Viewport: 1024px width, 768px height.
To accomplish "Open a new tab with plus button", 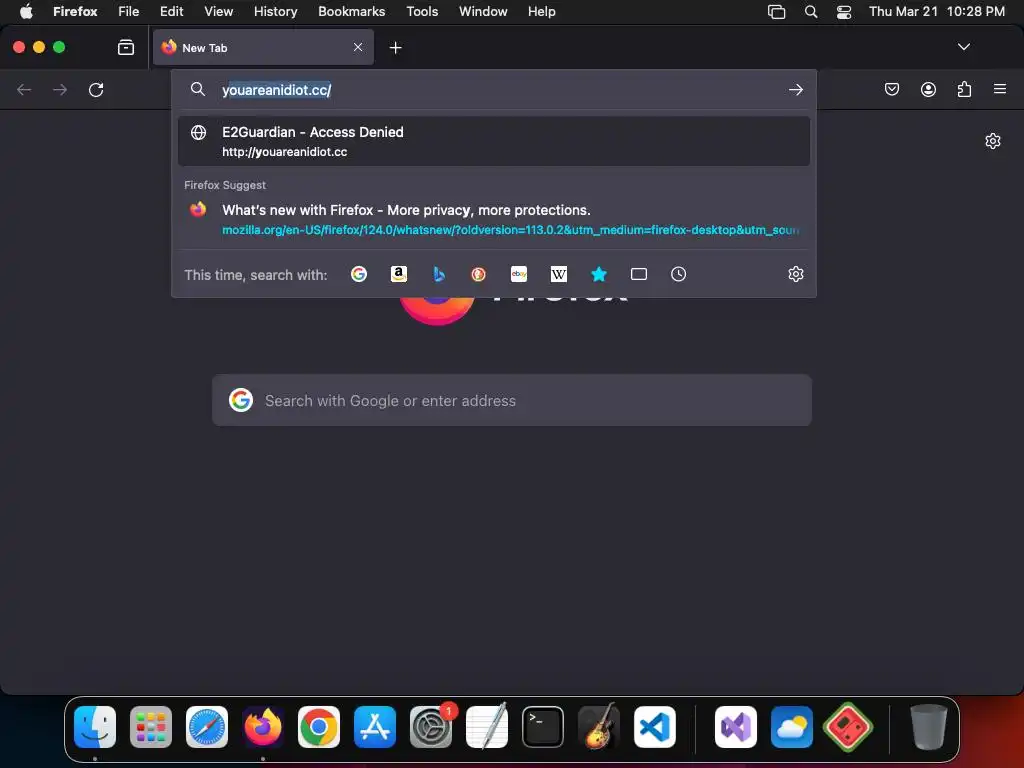I will tap(395, 48).
